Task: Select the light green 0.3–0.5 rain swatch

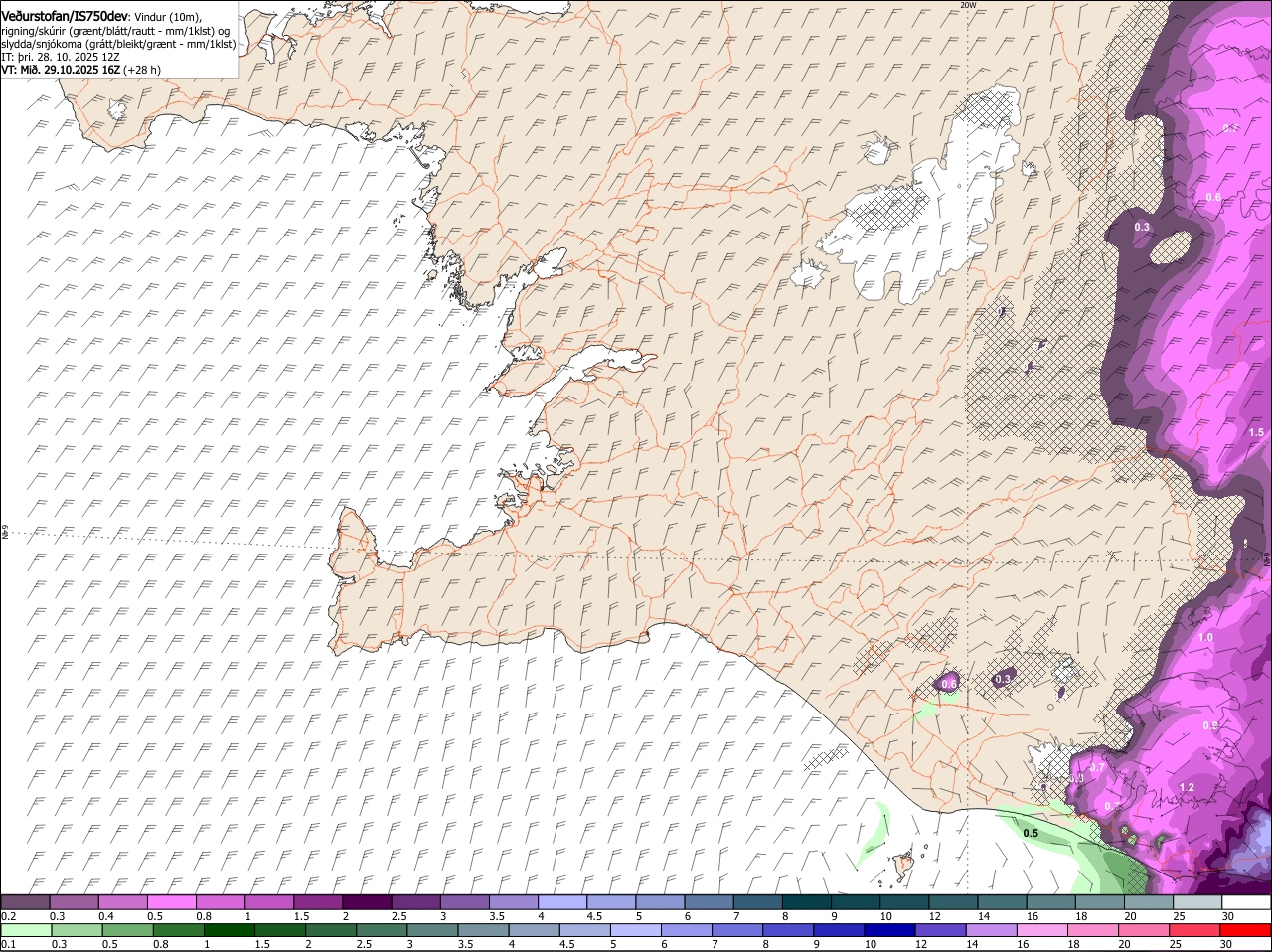Action: click(x=76, y=930)
